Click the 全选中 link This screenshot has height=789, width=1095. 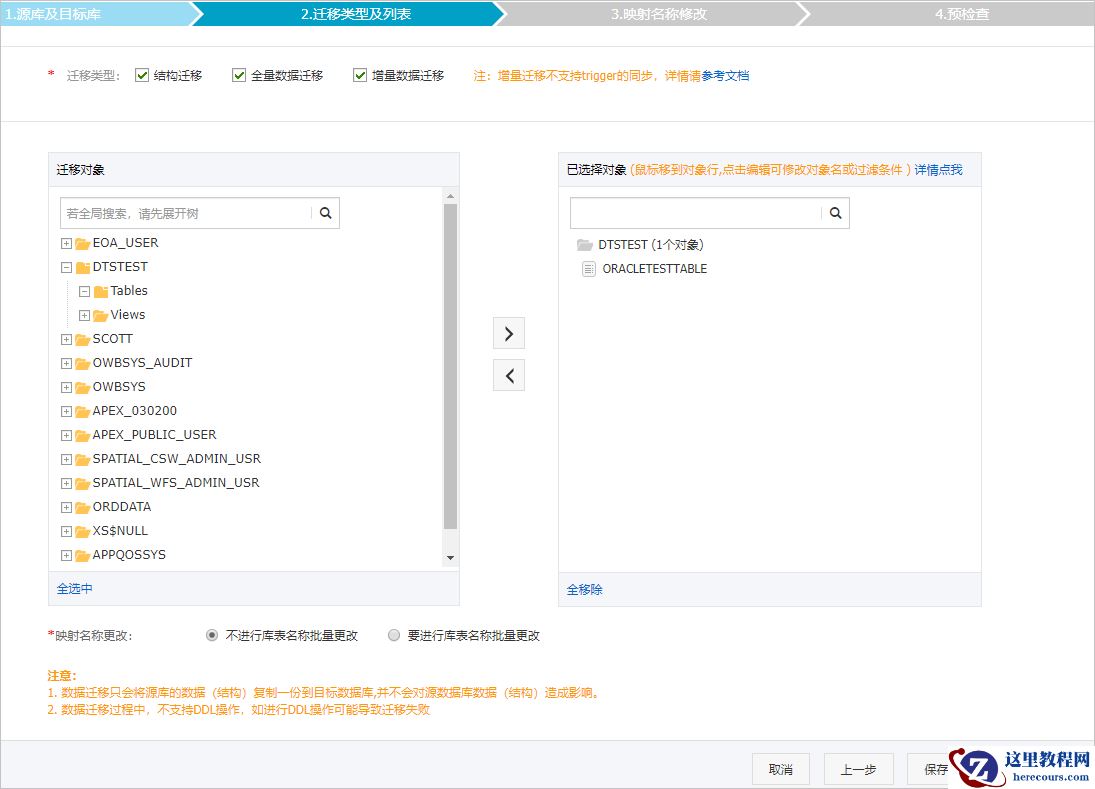click(74, 590)
